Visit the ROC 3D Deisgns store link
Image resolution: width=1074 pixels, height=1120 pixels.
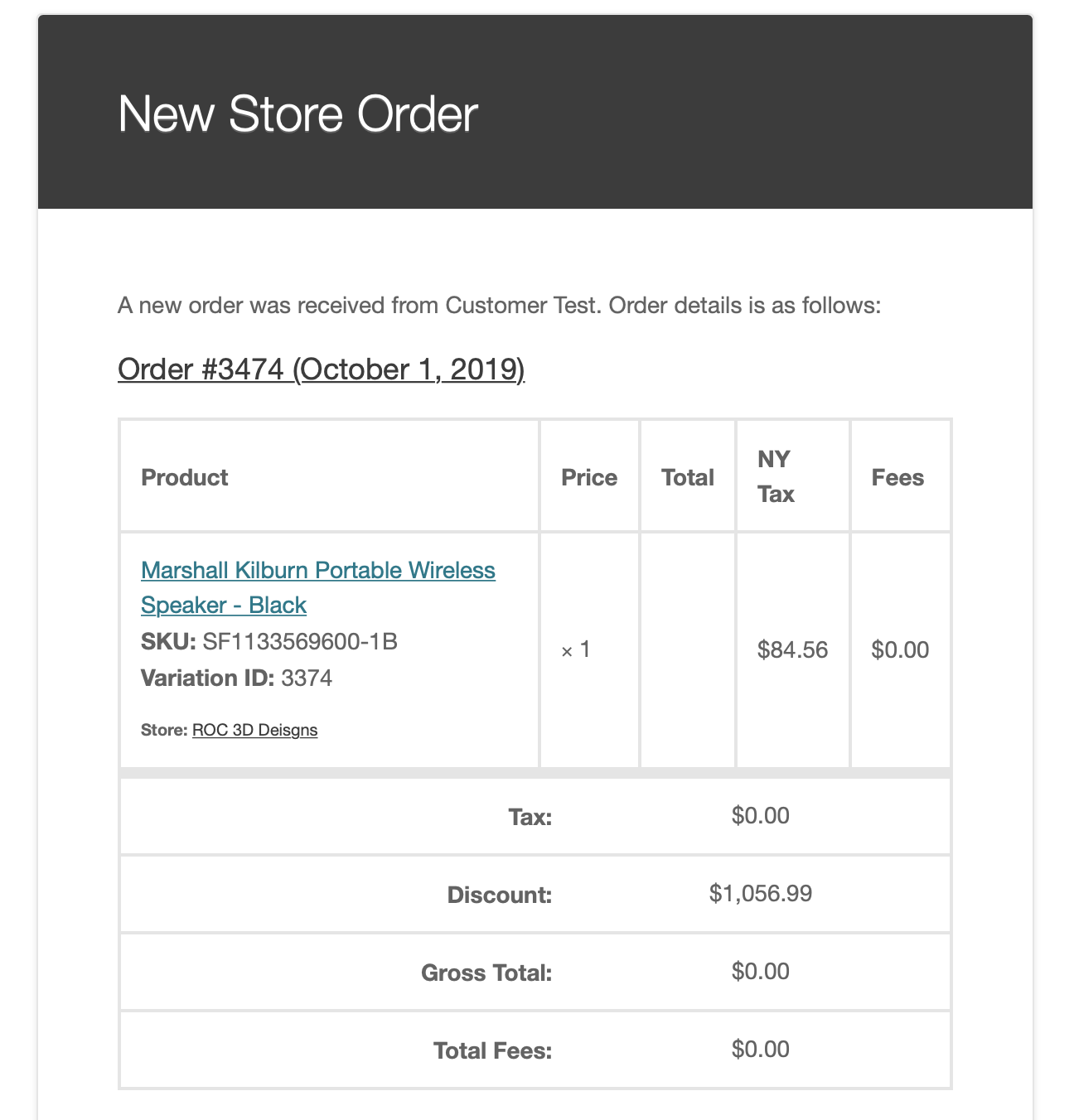point(254,730)
